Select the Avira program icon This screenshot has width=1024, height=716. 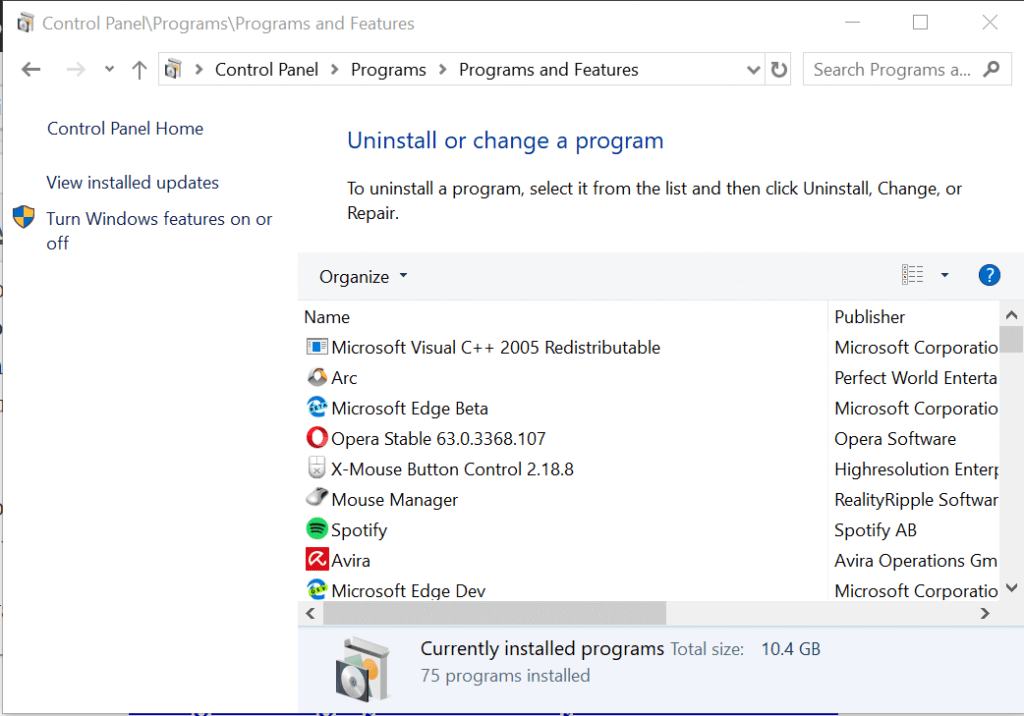tap(316, 560)
